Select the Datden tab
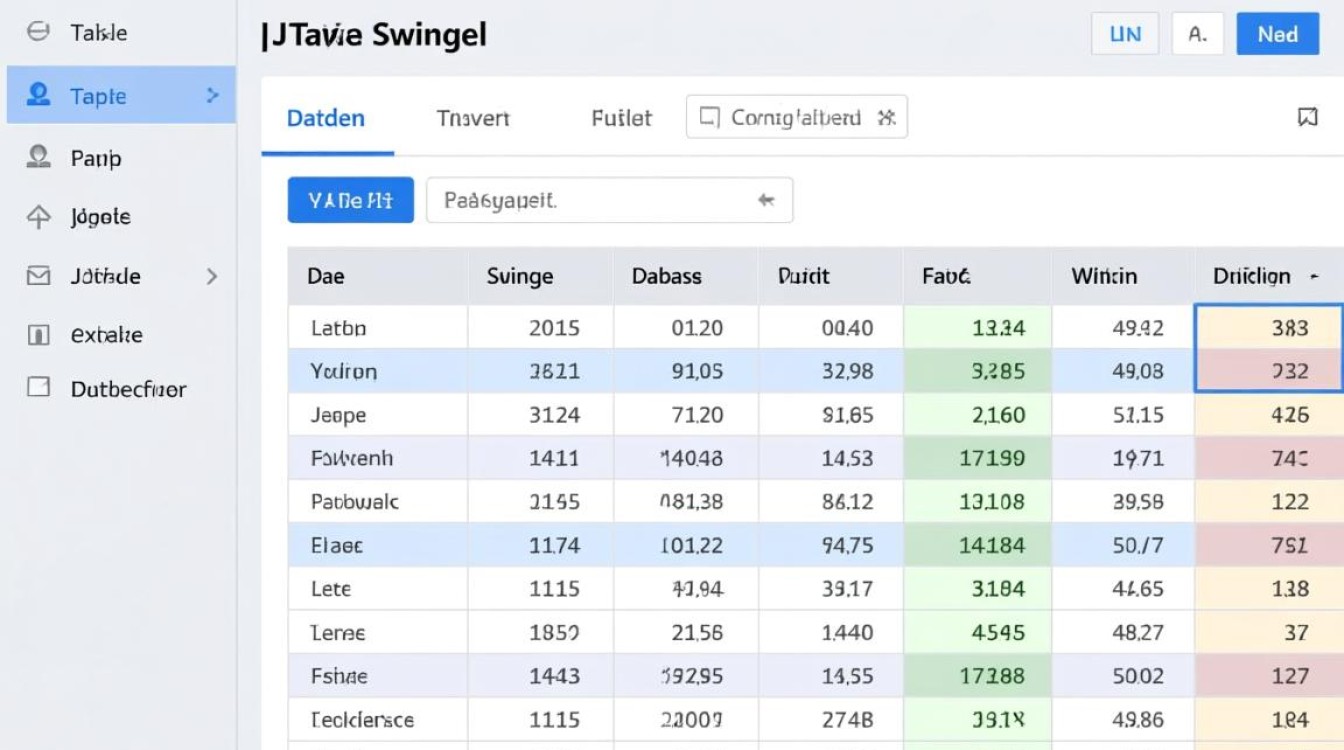This screenshot has width=1344, height=750. [326, 118]
